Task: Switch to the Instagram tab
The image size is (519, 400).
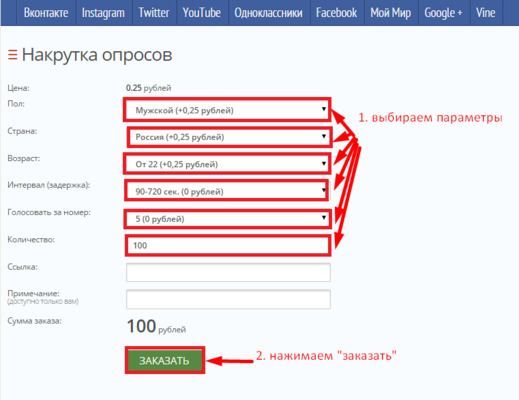Action: click(x=104, y=13)
